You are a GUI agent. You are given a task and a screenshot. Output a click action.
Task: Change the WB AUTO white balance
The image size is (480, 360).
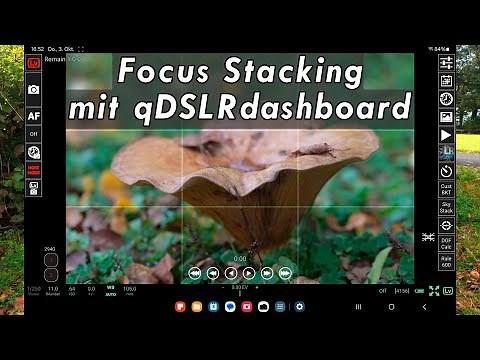111,291
